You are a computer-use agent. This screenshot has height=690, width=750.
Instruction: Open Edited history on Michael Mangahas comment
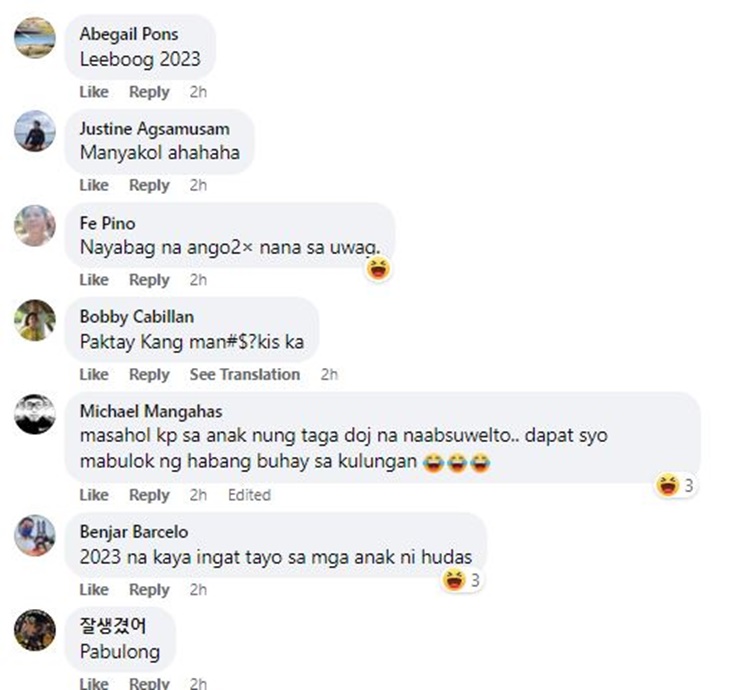[x=249, y=495]
